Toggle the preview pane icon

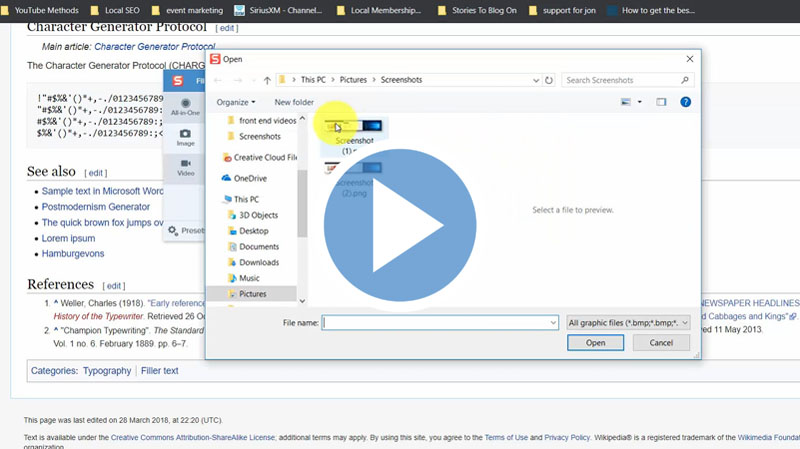point(661,102)
